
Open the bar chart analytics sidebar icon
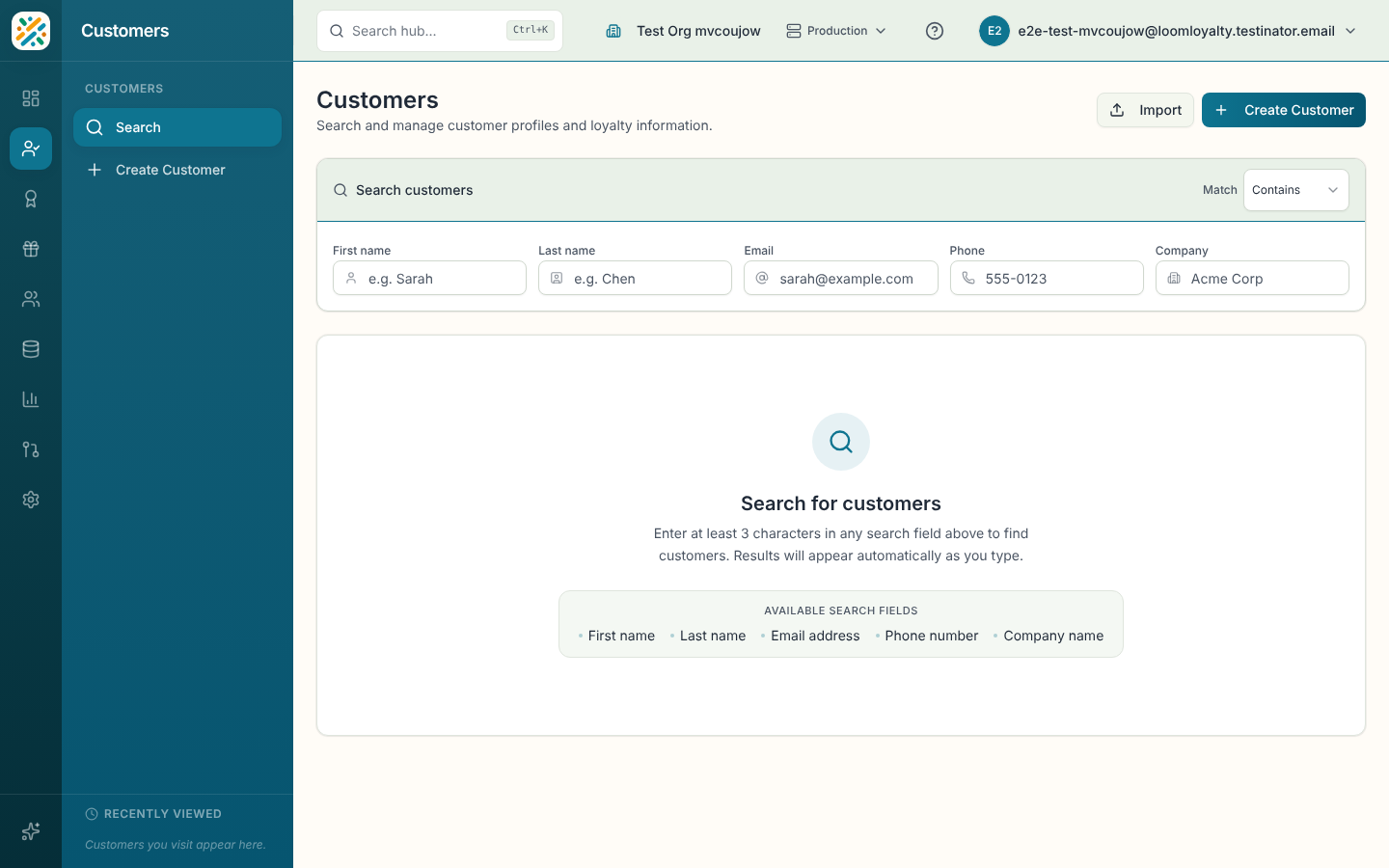click(31, 399)
